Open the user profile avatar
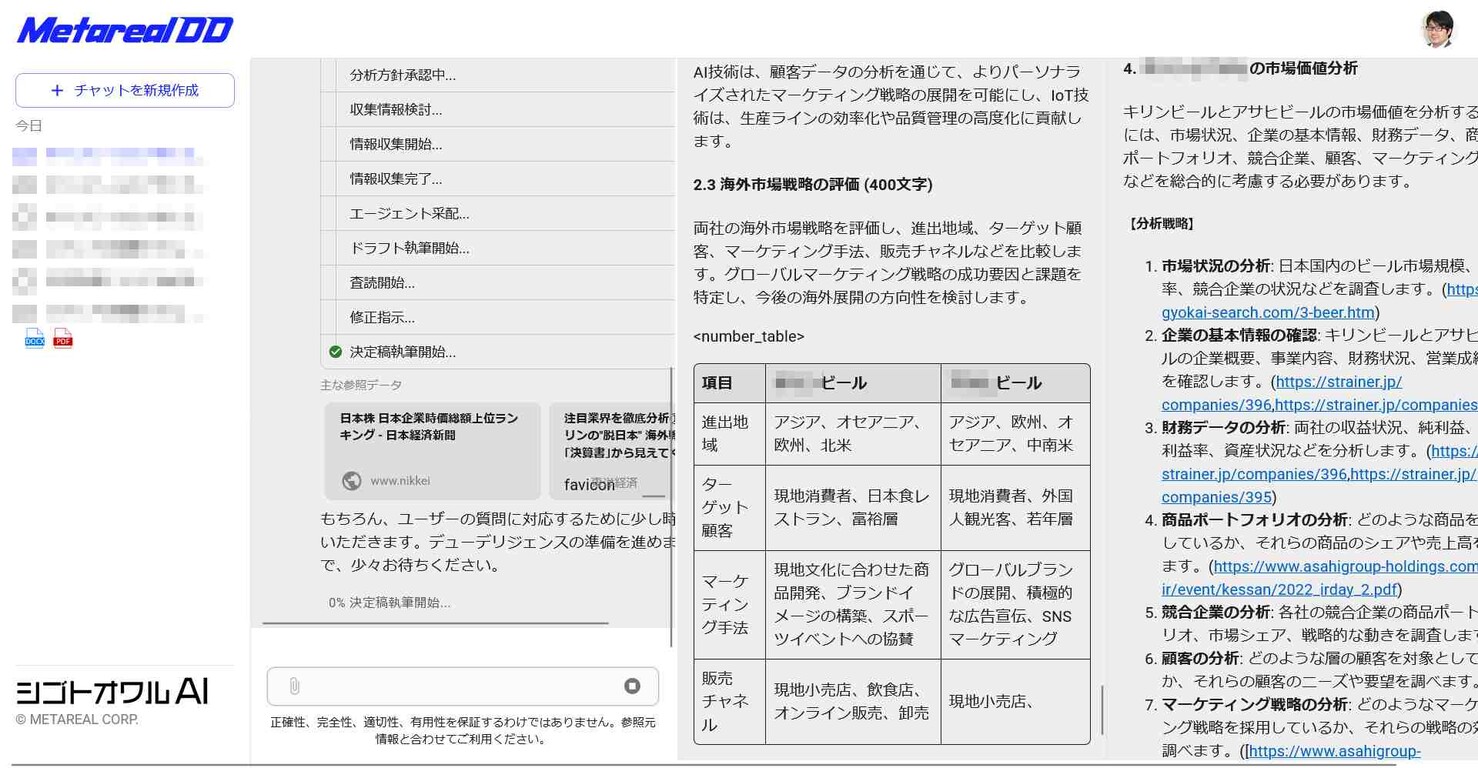The image size is (1478, 768). 1438,29
